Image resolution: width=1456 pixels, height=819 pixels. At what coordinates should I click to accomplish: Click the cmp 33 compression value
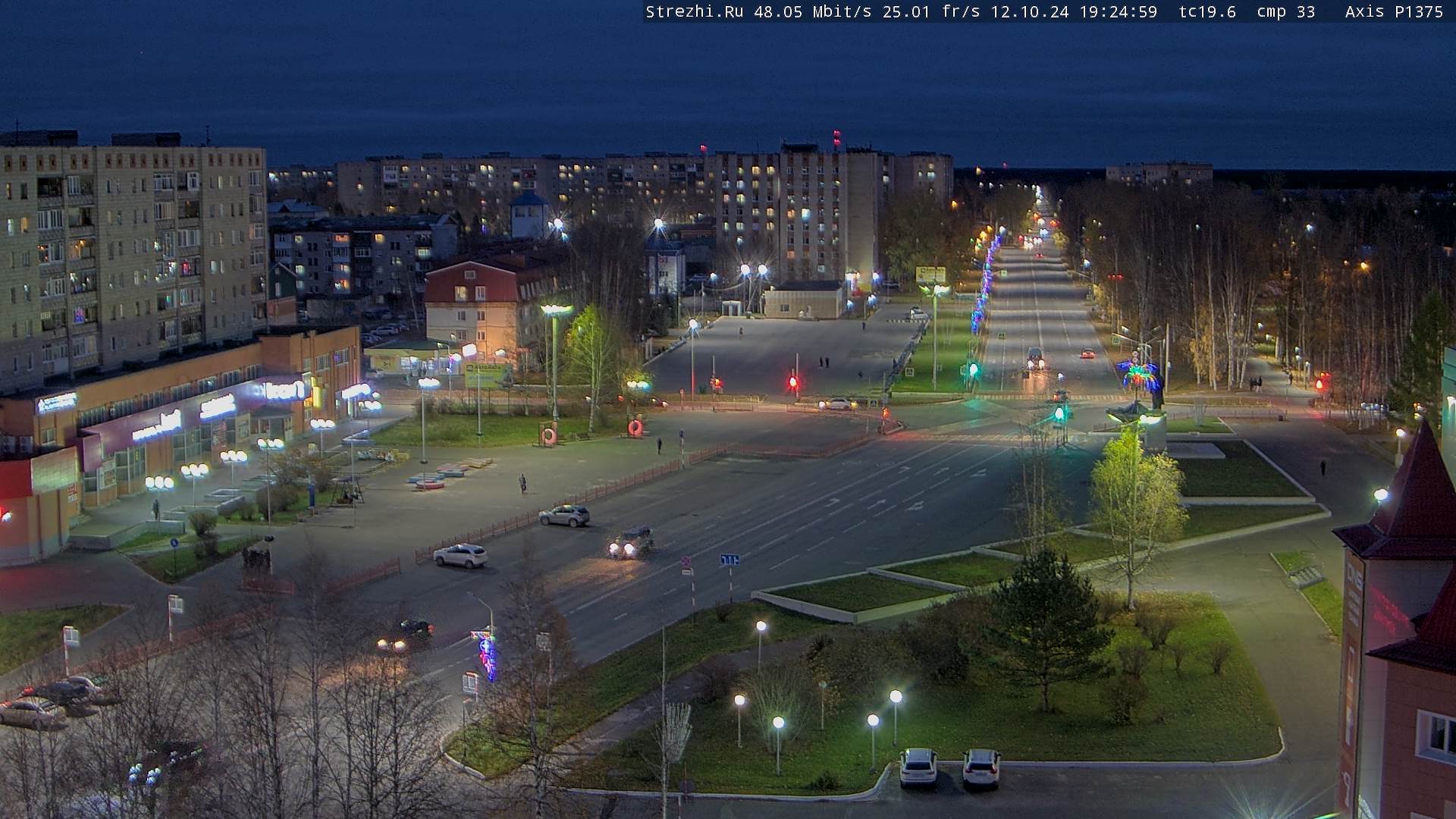(1285, 11)
